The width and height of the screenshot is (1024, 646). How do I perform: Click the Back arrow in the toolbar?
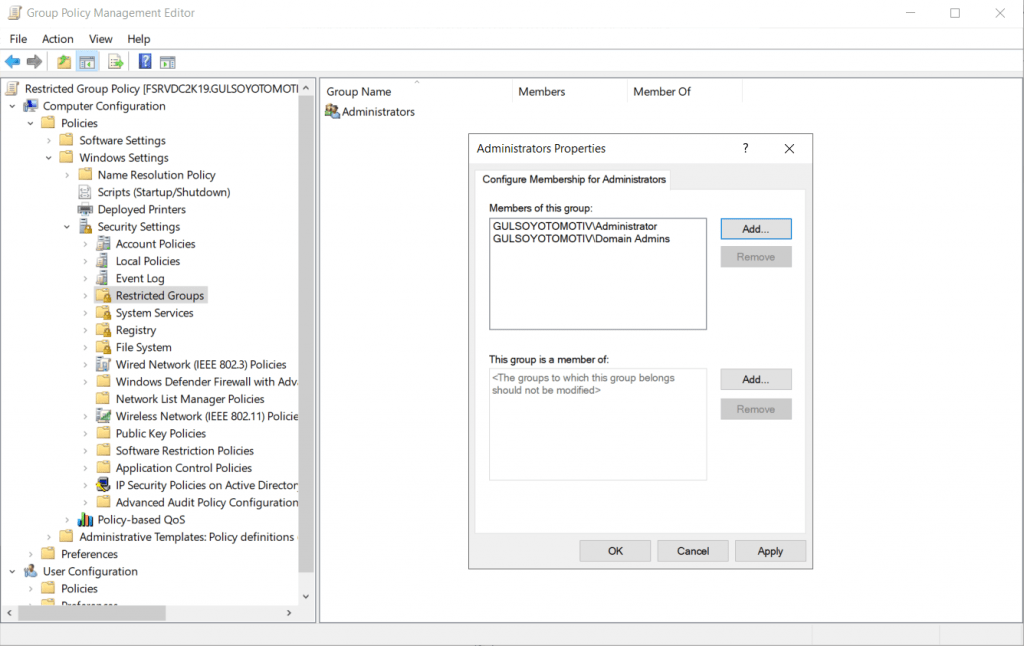(x=12, y=62)
